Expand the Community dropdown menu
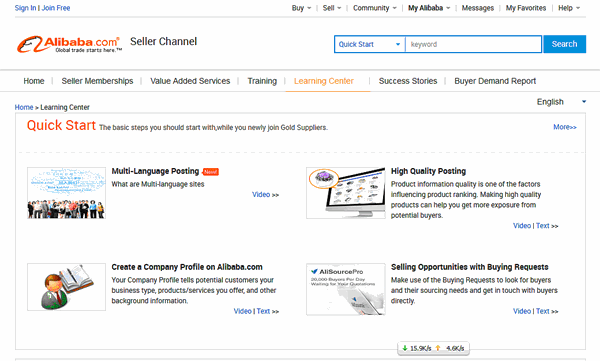600x361 pixels. pos(374,8)
